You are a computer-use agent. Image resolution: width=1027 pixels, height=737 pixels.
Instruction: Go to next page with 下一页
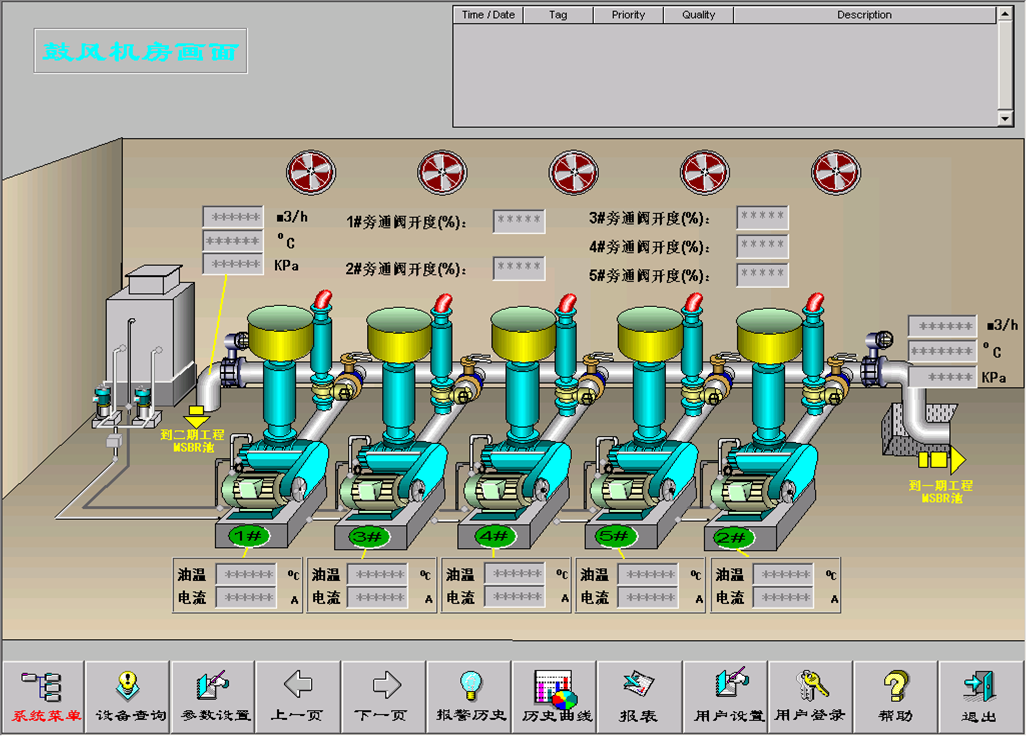coord(384,697)
